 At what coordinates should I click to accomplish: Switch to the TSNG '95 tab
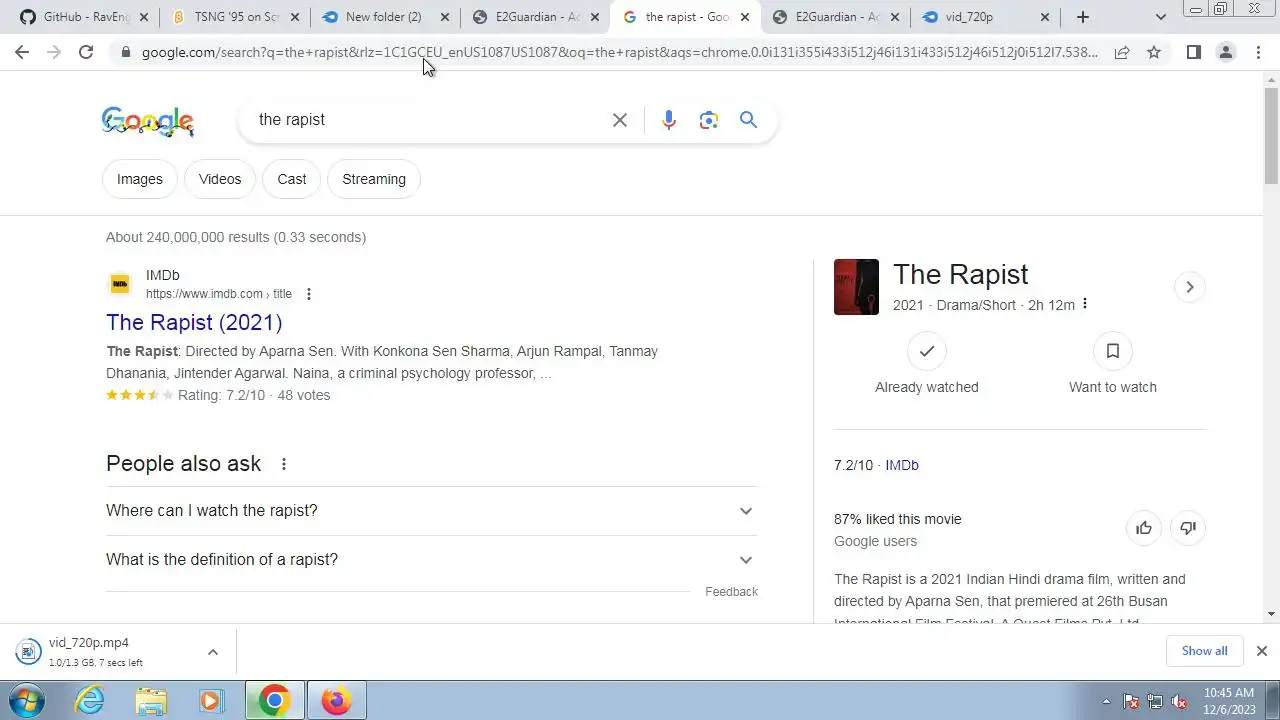pos(235,17)
